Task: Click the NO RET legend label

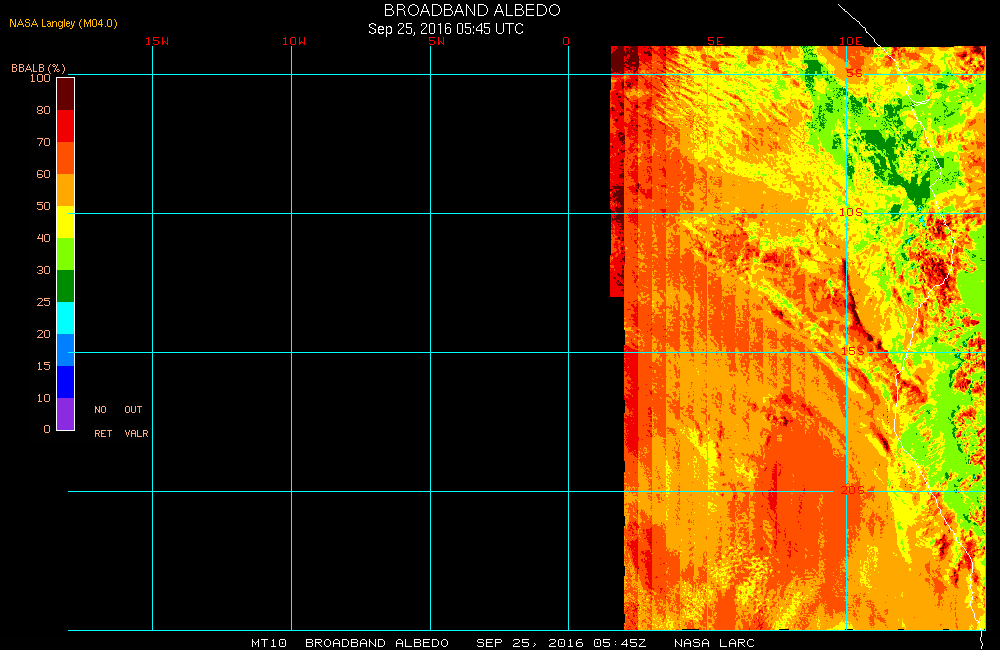Action: (102, 422)
